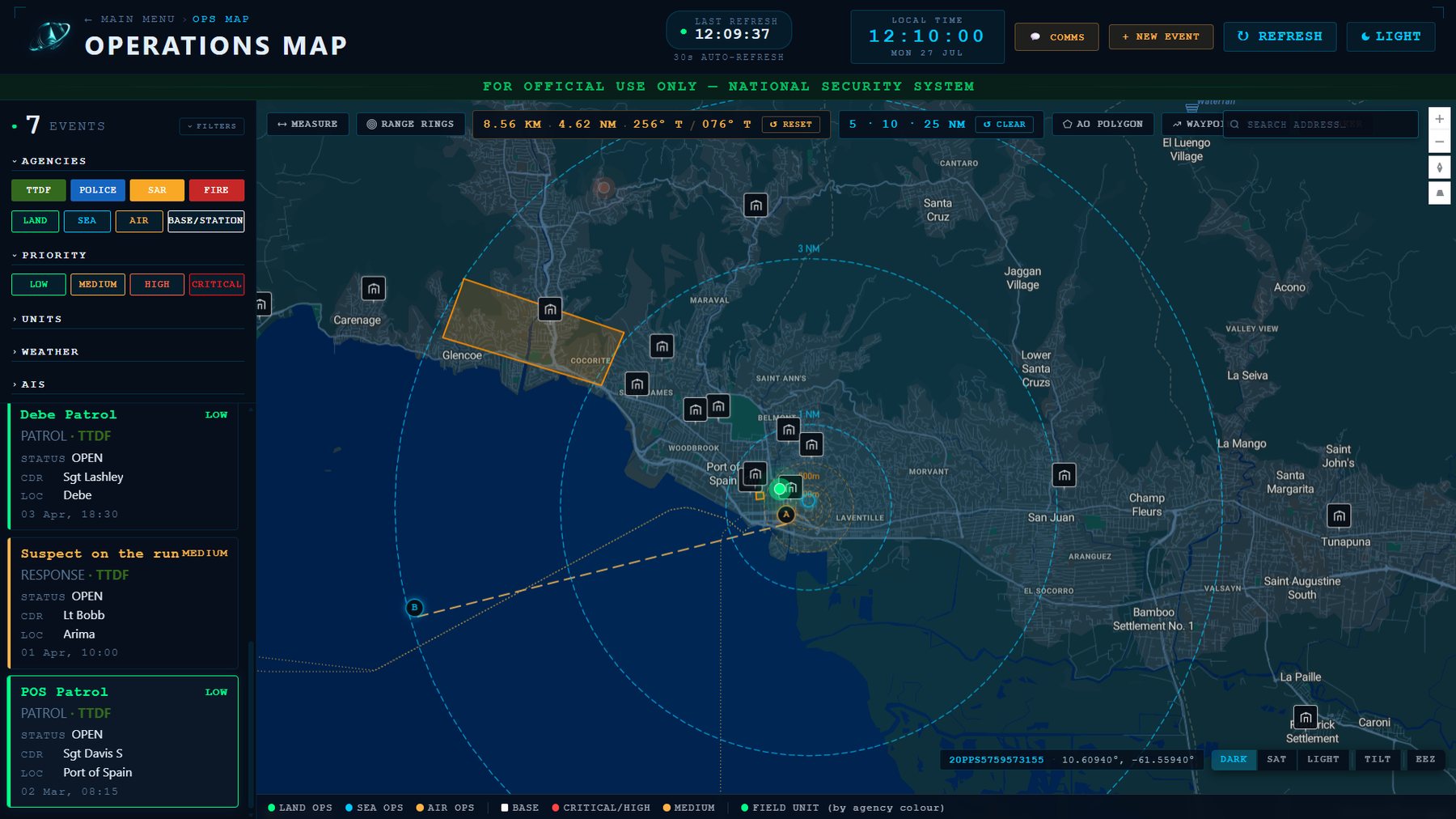This screenshot has width=1456, height=819.
Task: Clear the range rings
Action: coord(1005,125)
